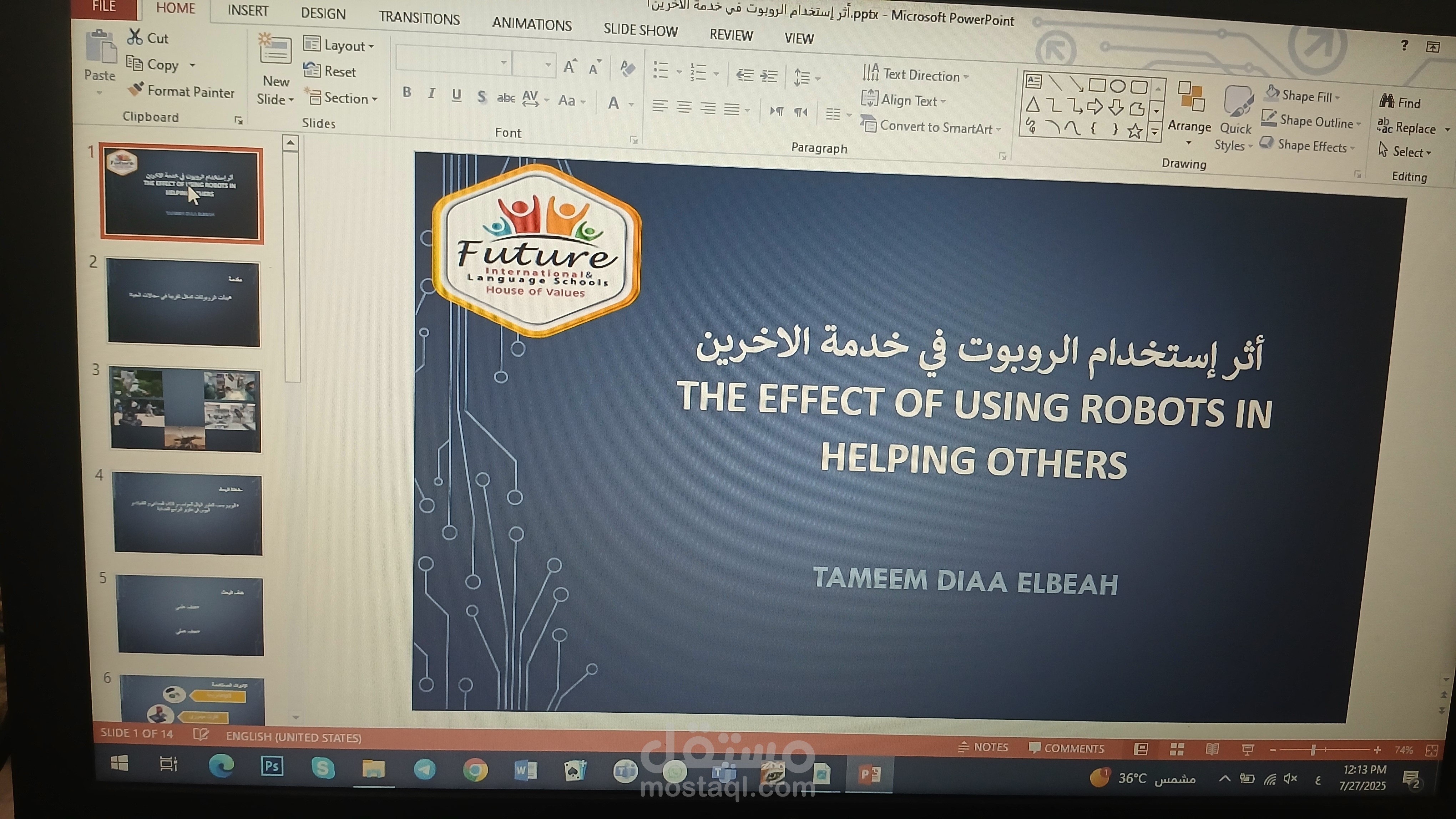
Task: Click the slide title text box
Action: (x=975, y=402)
